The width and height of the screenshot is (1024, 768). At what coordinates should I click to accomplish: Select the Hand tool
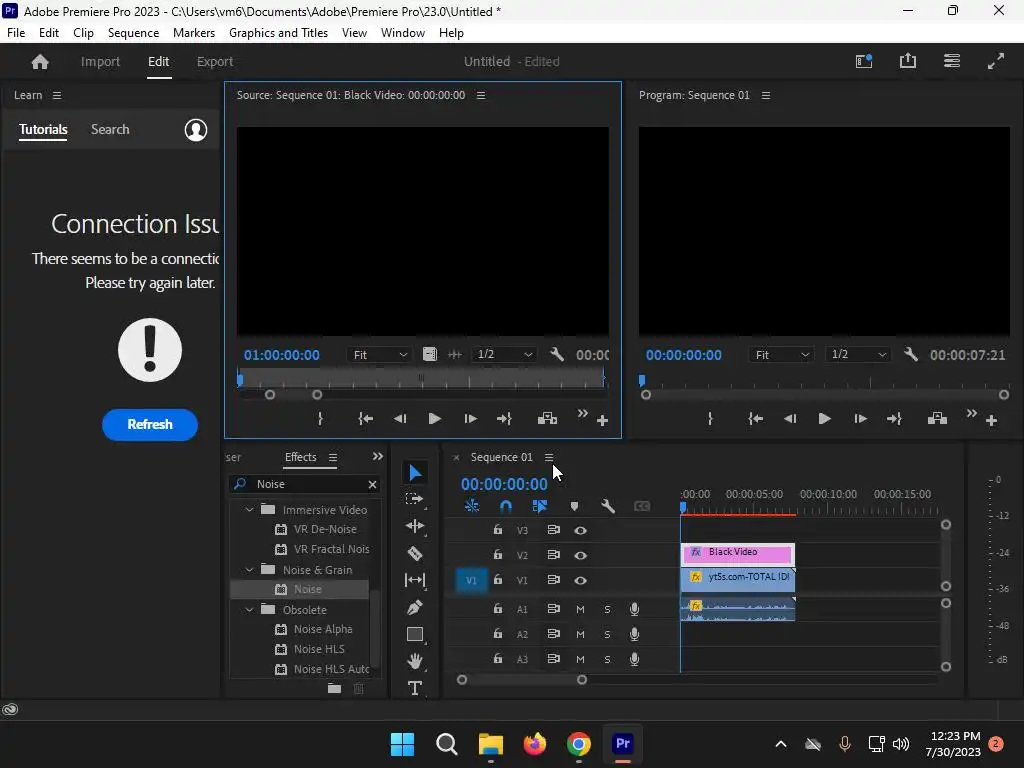(415, 661)
